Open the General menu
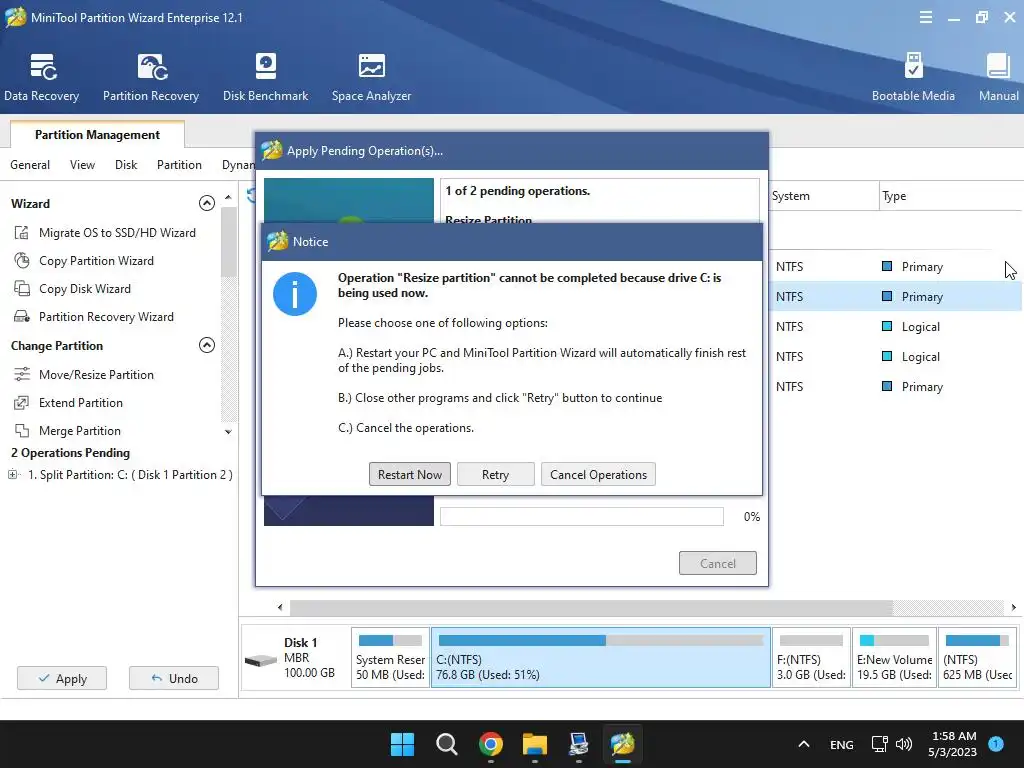This screenshot has width=1024, height=768. [30, 165]
